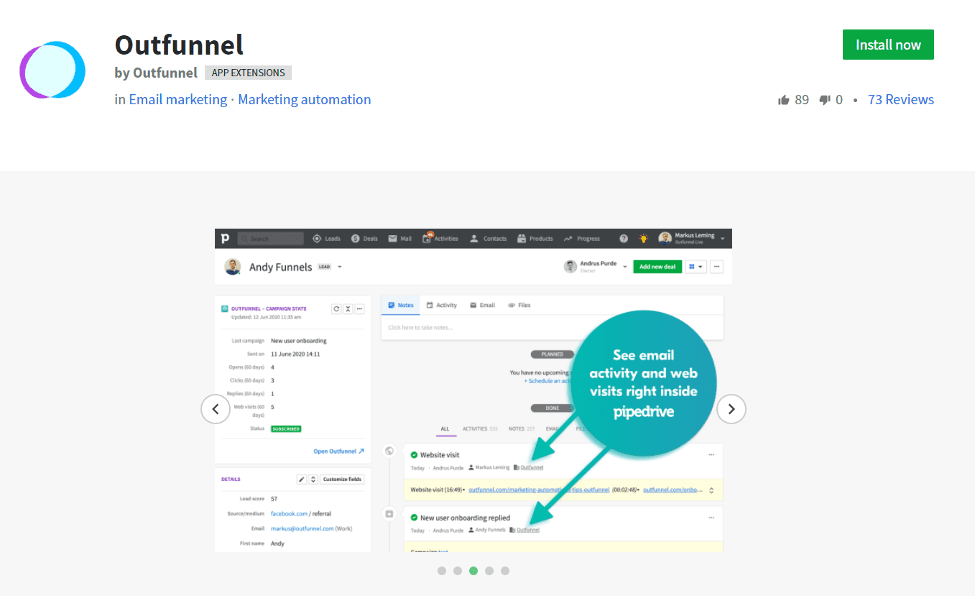Select the second carousel dot
The width and height of the screenshot is (977, 597).
coord(458,571)
